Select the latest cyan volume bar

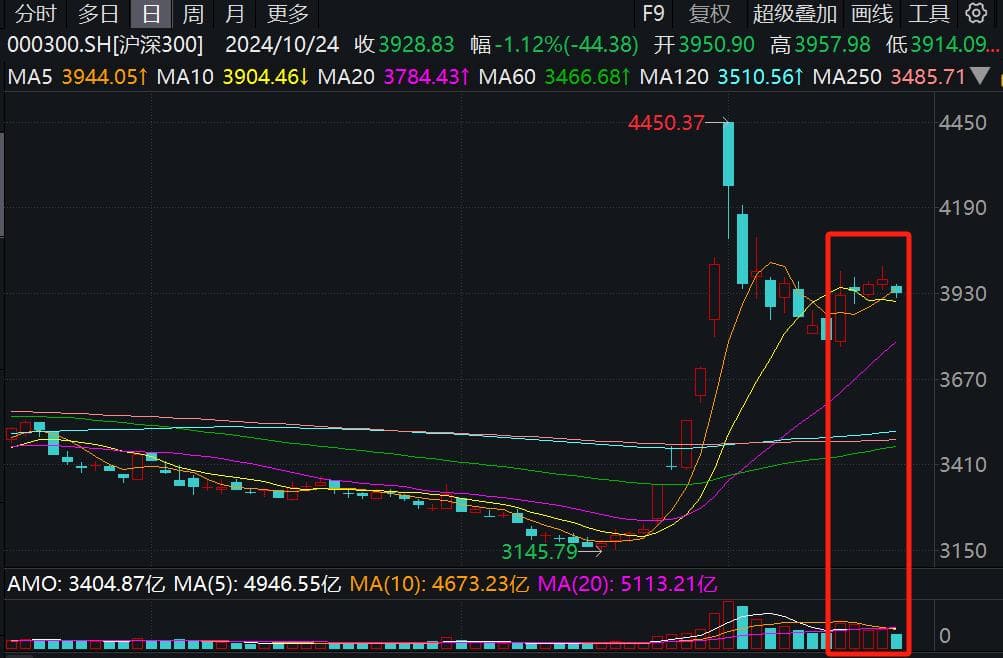(x=897, y=641)
